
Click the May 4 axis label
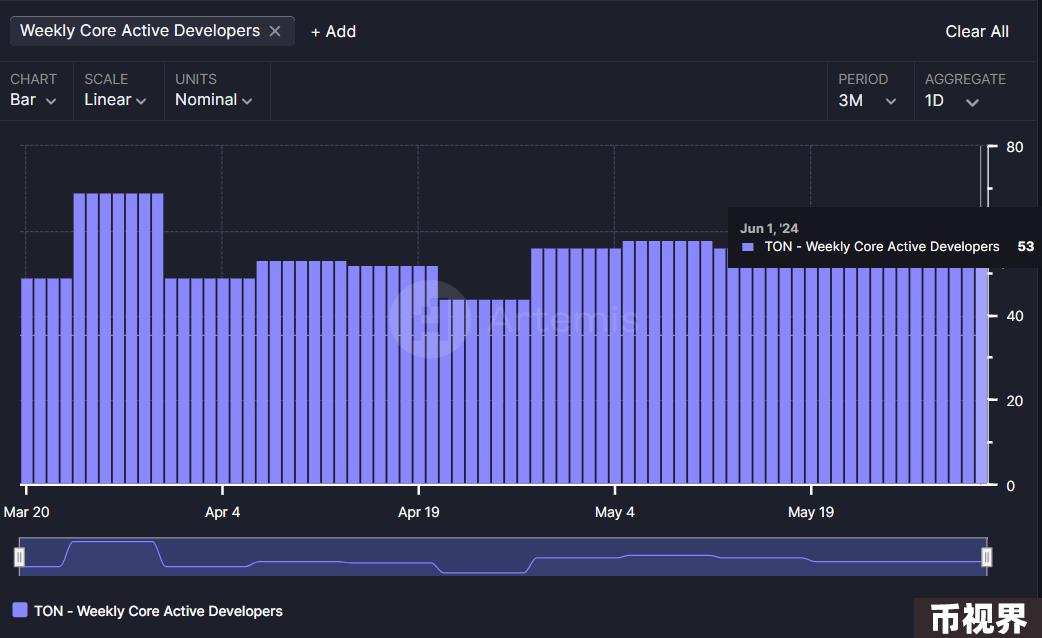coord(615,512)
